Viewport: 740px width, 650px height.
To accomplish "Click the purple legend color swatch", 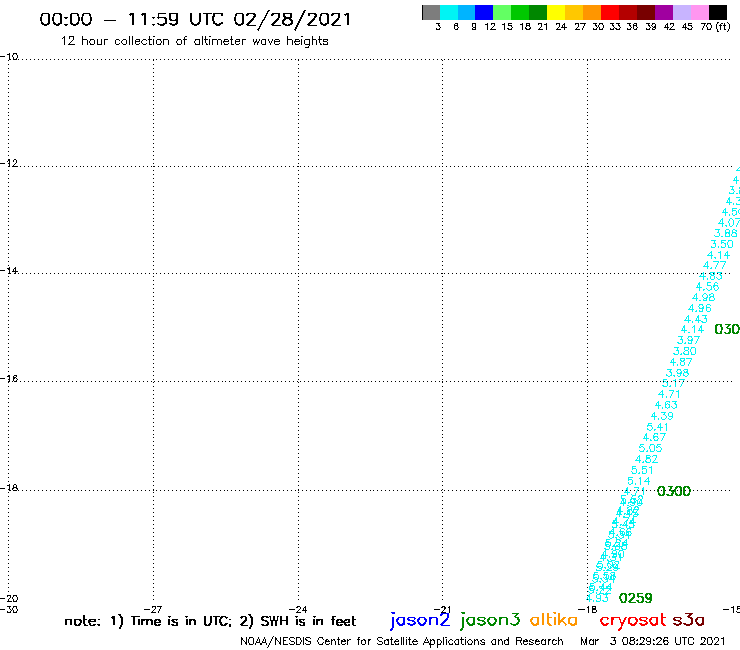I will pyautogui.click(x=664, y=13).
